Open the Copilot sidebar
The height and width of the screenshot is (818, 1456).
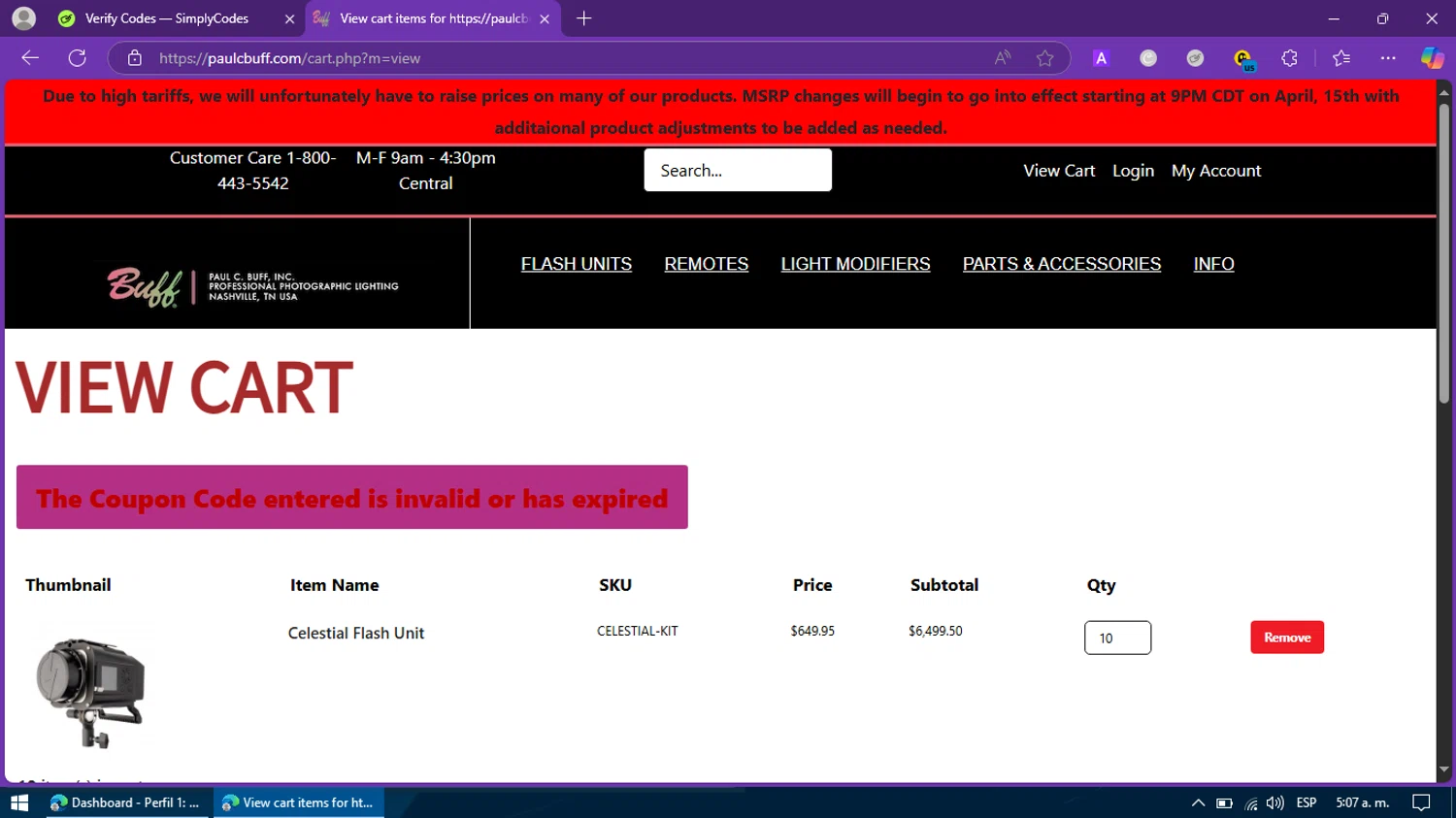[x=1432, y=58]
